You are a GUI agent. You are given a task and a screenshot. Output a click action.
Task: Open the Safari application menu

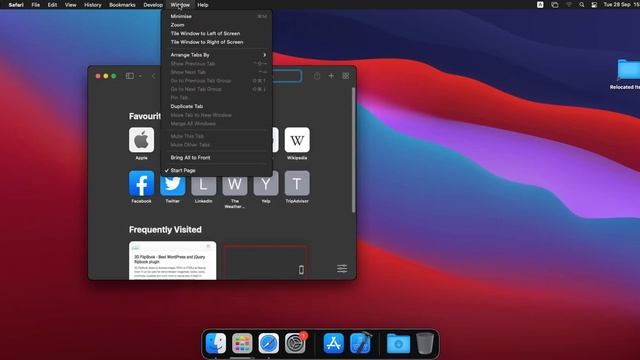(16, 5)
